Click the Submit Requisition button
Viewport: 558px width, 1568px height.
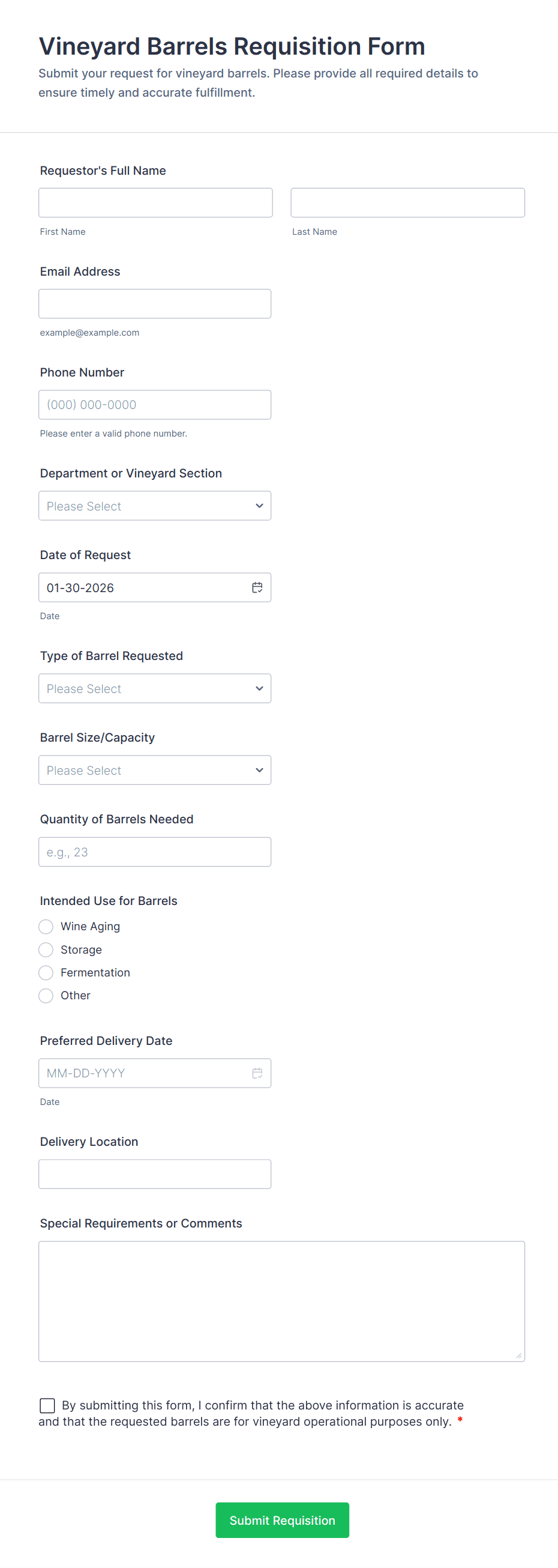coord(282,1520)
